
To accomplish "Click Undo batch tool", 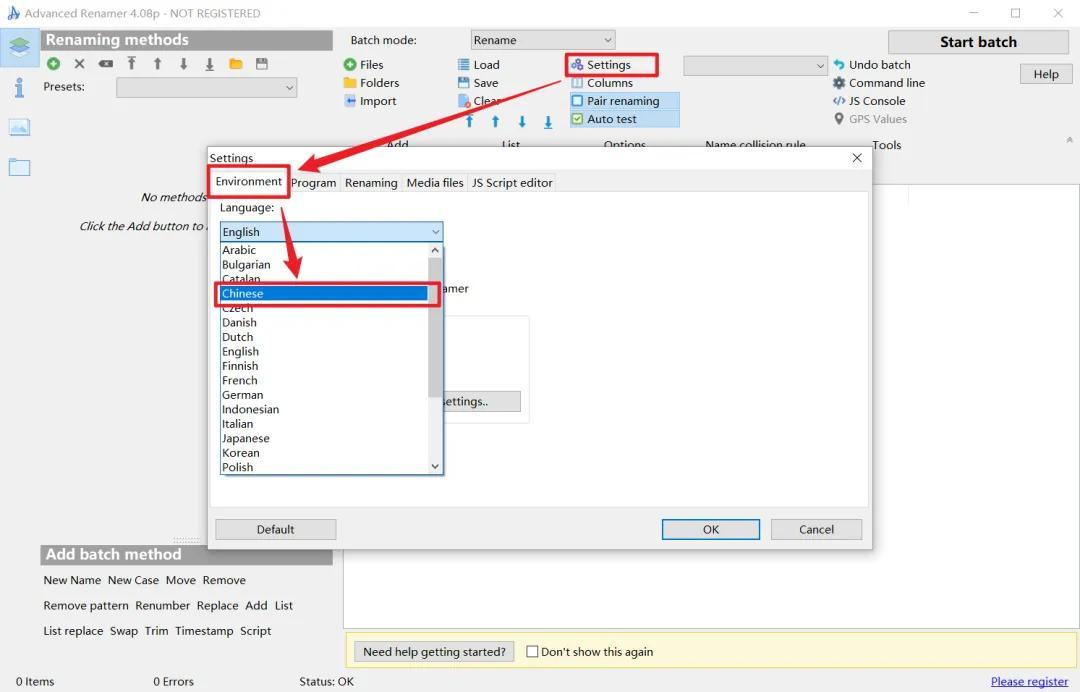I will (871, 65).
